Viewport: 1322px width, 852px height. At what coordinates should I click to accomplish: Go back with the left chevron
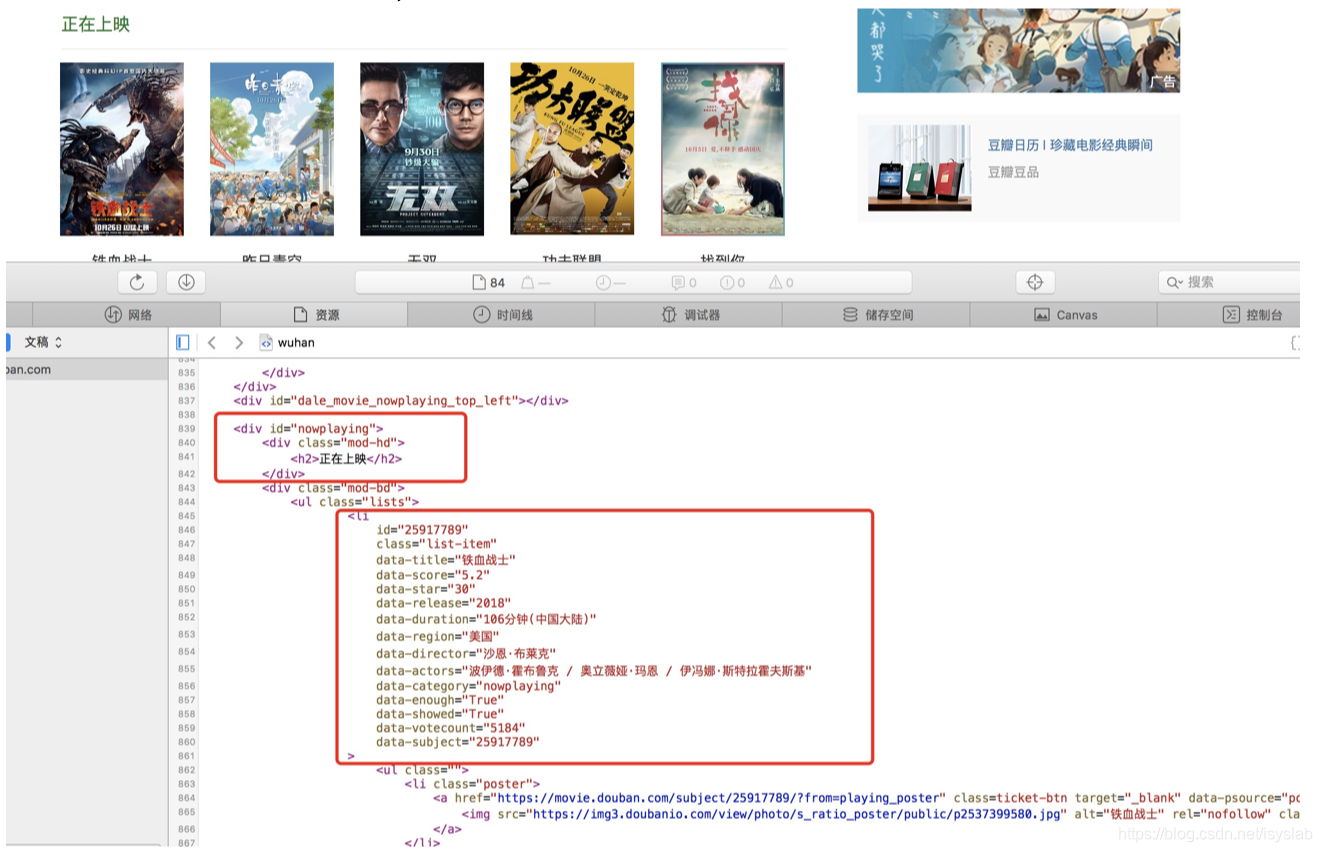pyautogui.click(x=211, y=342)
